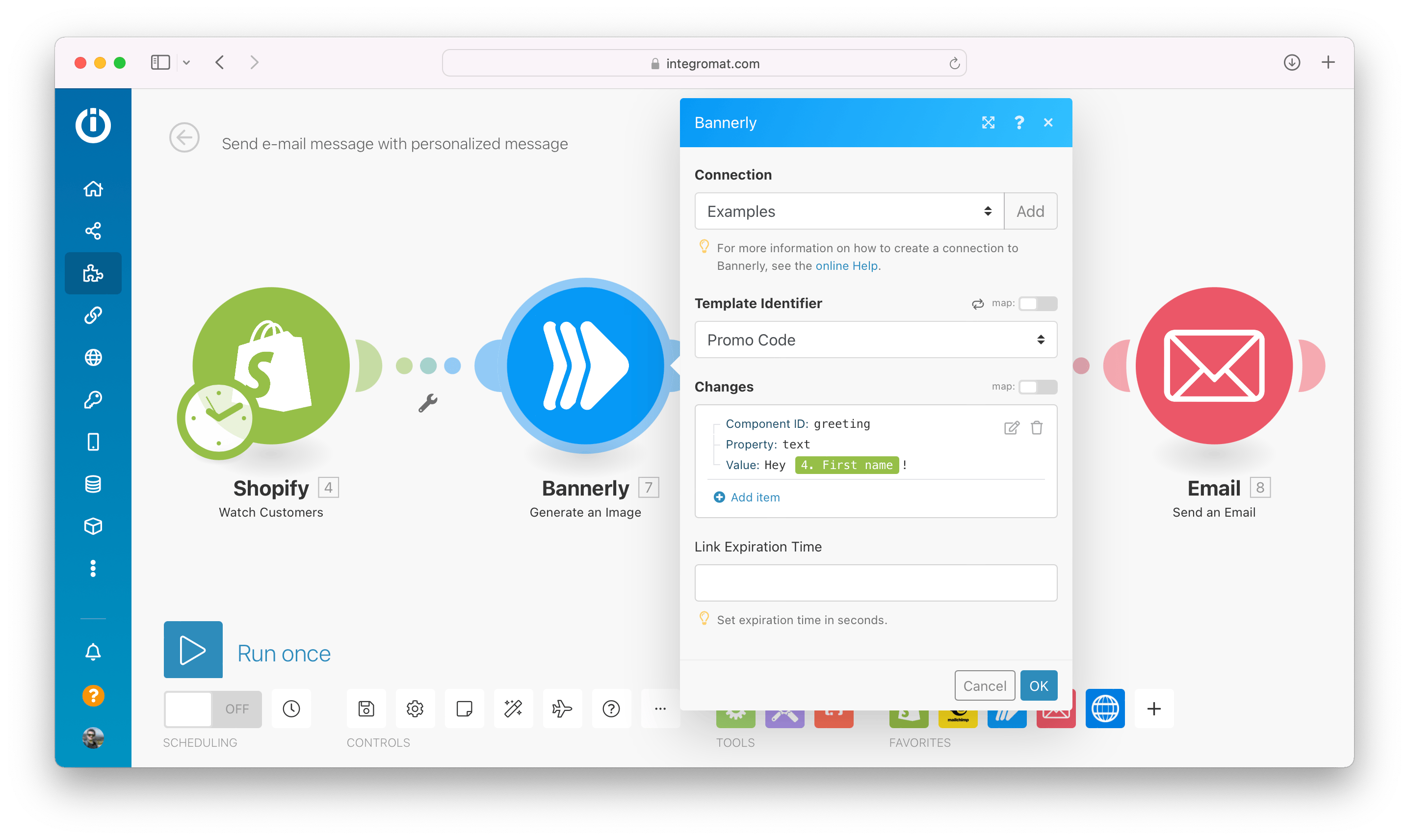This screenshot has width=1409, height=840.
Task: Open the browser sidebar chevron menu
Action: 186,62
